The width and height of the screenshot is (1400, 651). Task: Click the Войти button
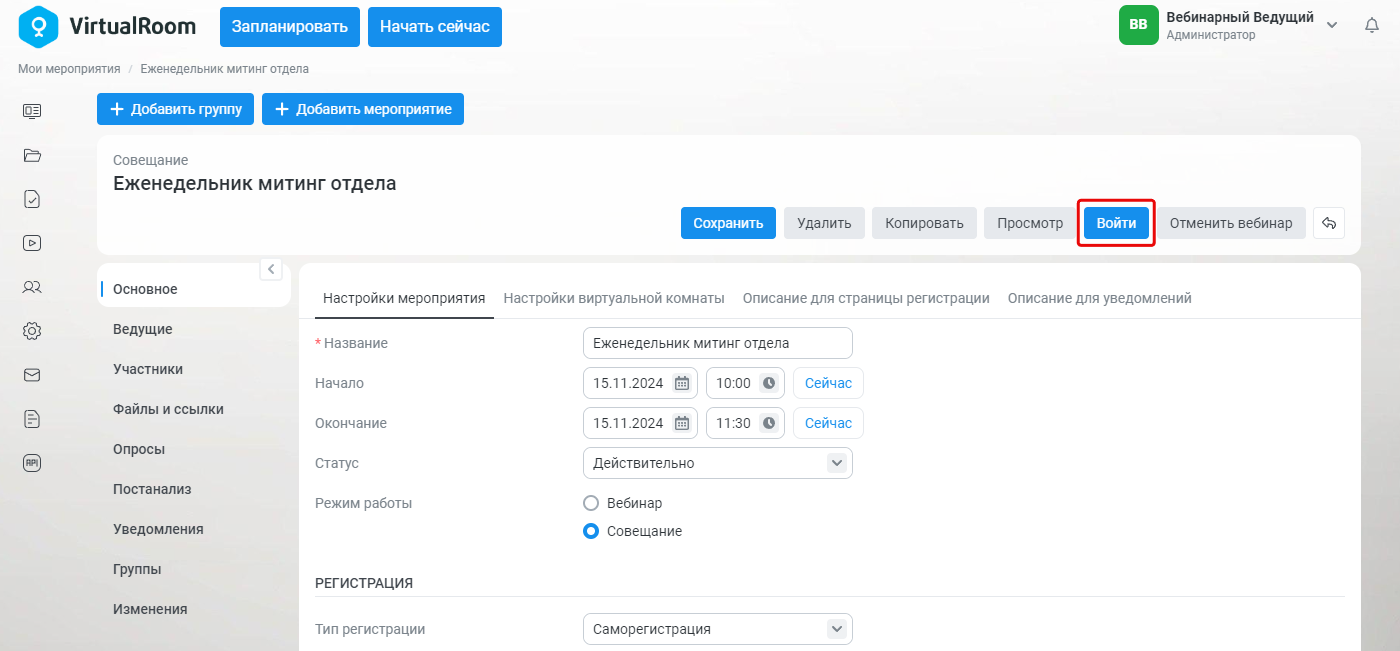[x=1116, y=223]
